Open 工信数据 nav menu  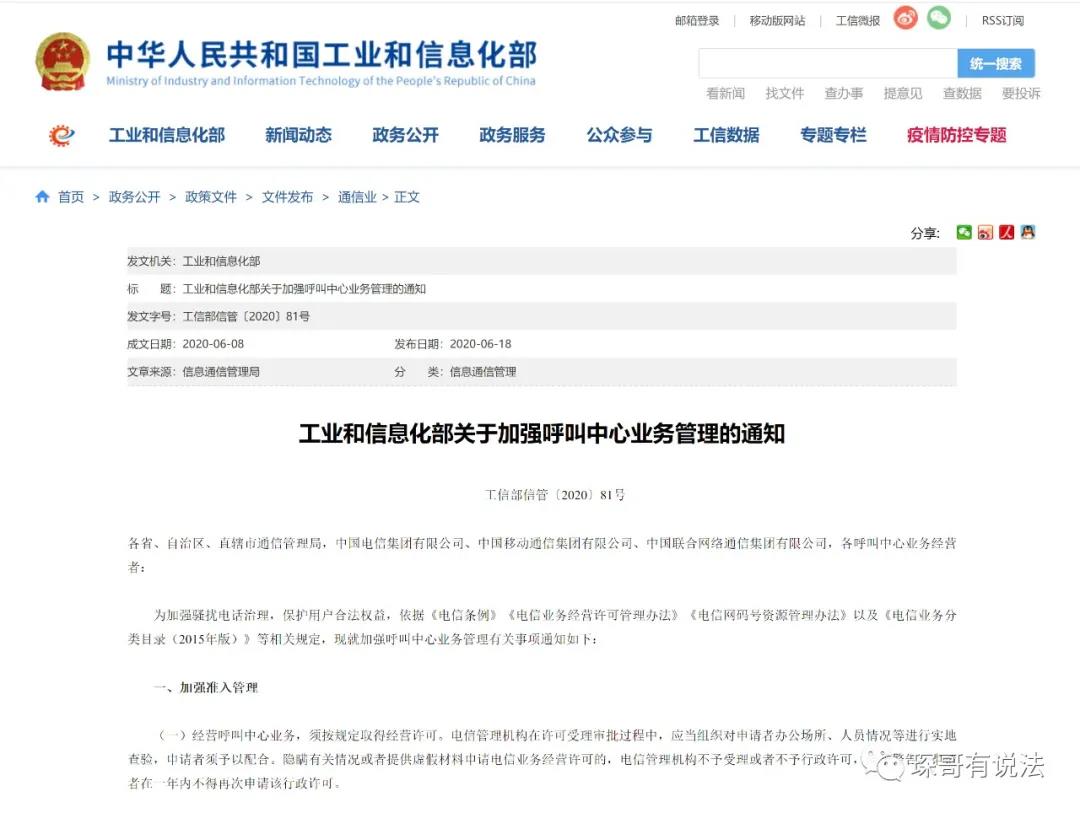726,135
